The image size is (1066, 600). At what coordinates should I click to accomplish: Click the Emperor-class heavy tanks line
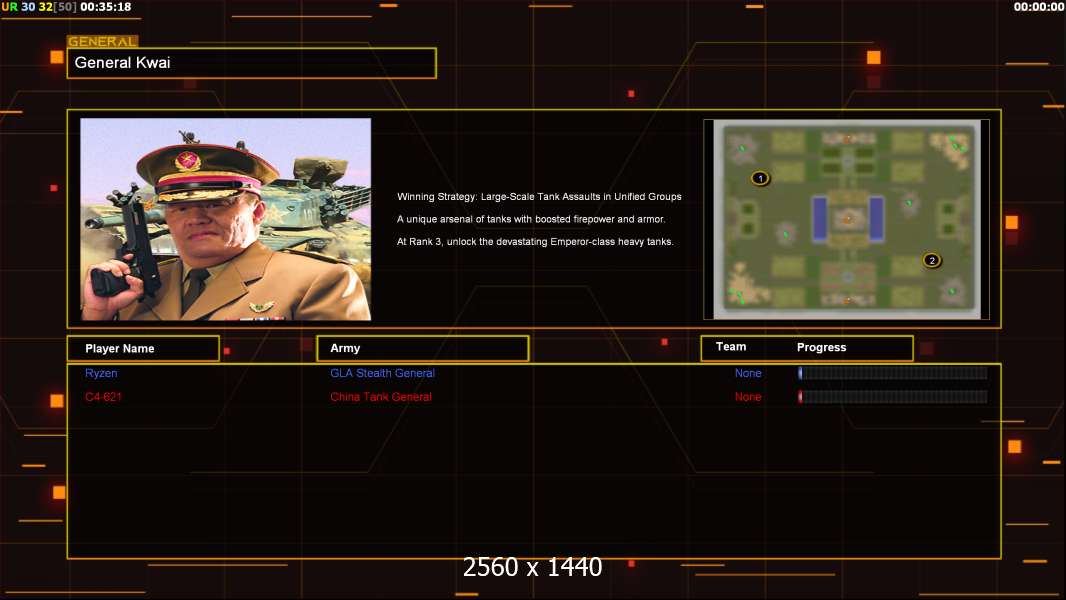pos(535,241)
